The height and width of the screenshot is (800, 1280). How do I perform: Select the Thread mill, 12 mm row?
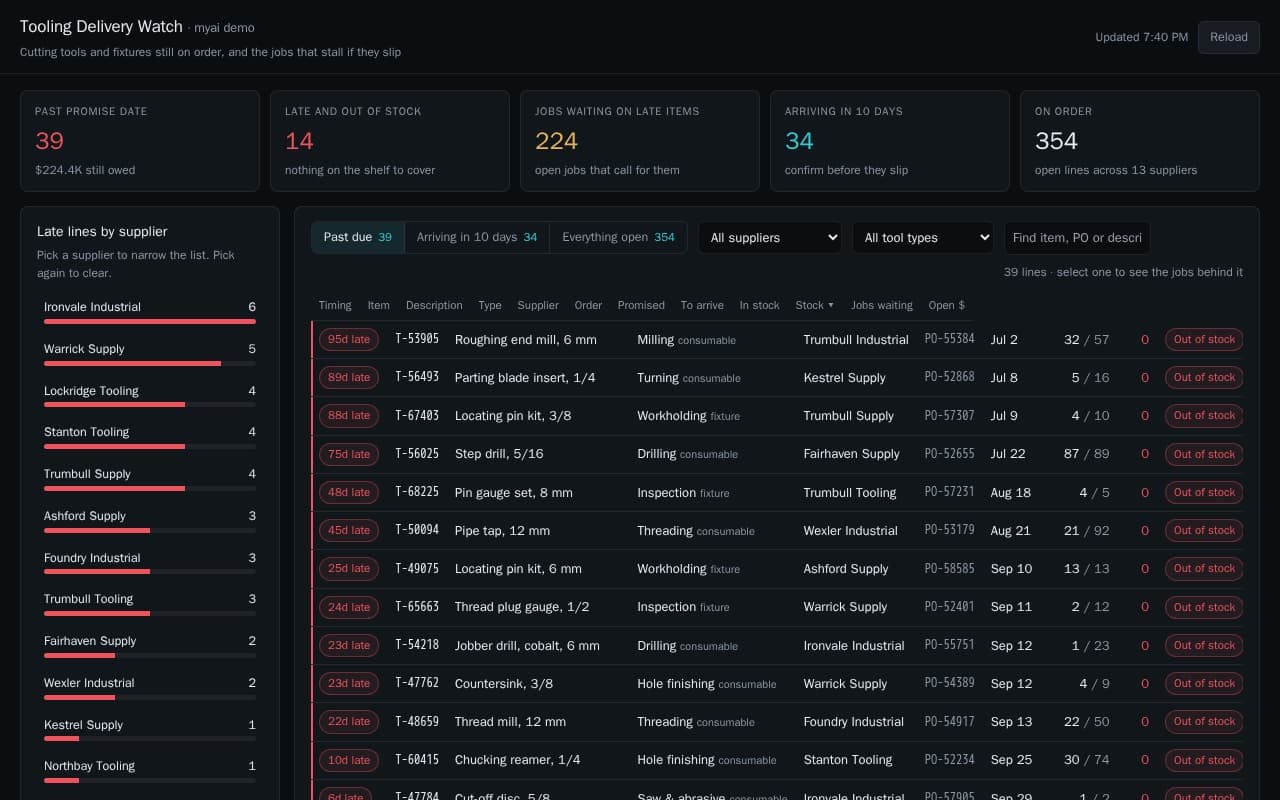point(777,722)
